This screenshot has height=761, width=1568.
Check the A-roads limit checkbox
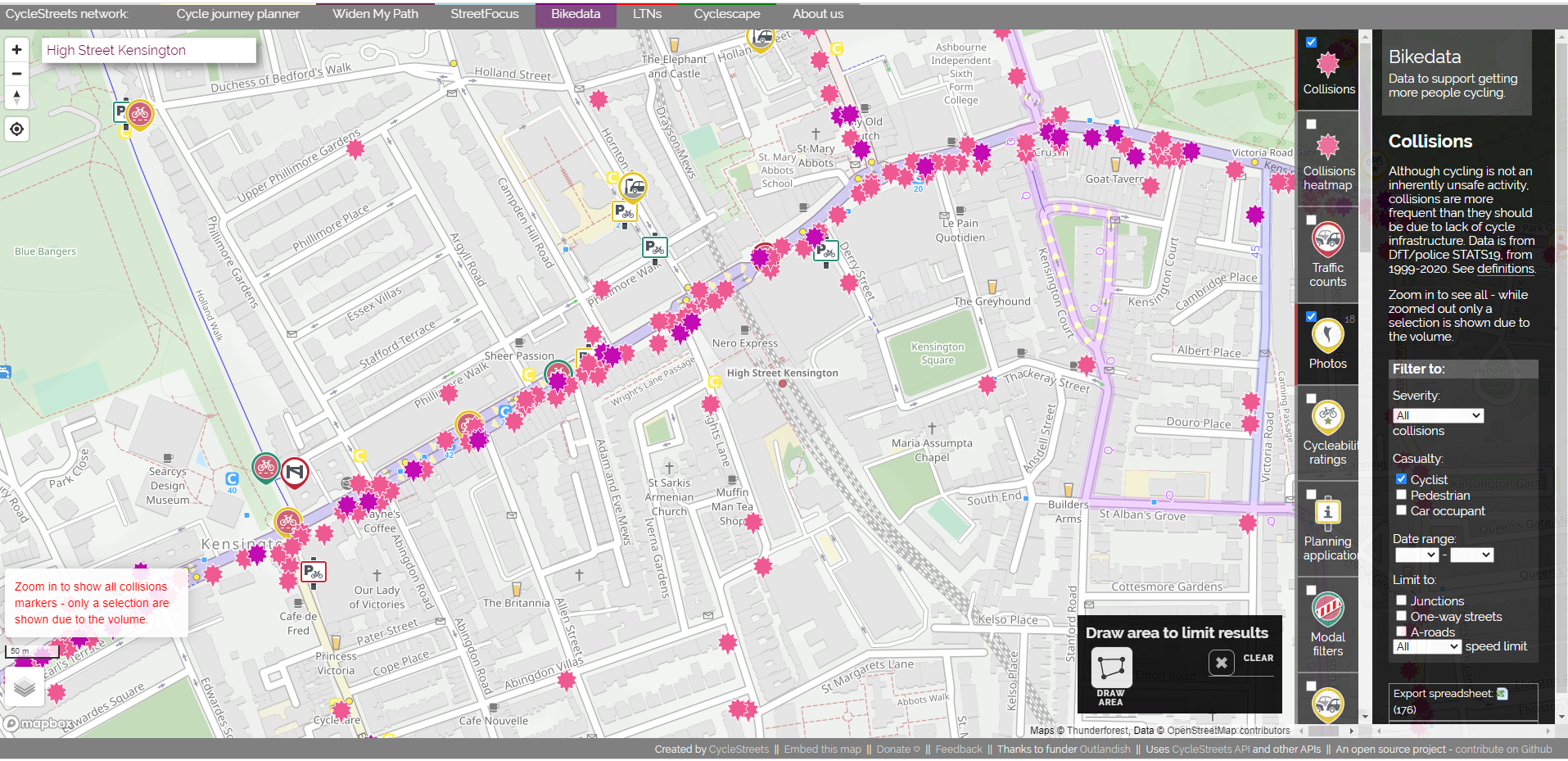[1401, 631]
